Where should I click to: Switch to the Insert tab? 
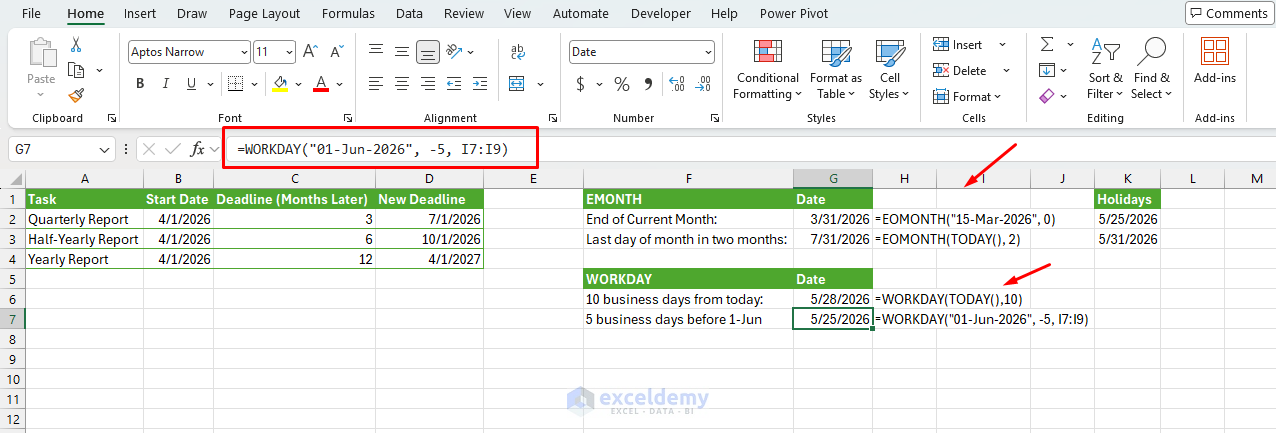pos(140,13)
